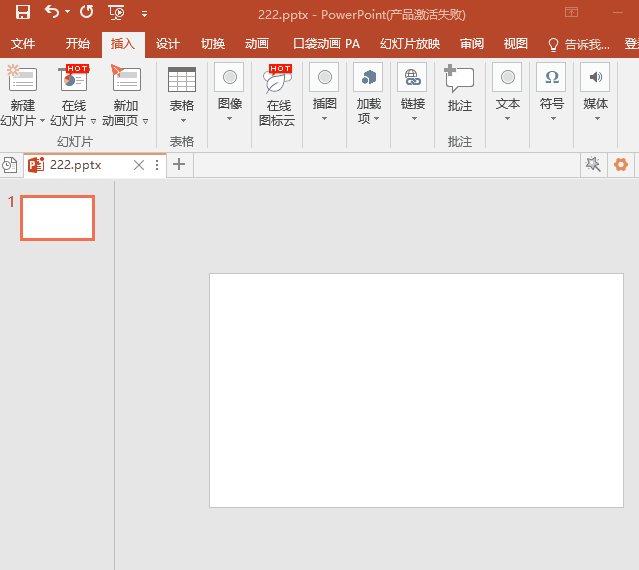Open the Slide Show (幻灯片放映) tab
The width and height of the screenshot is (639, 570).
[x=410, y=44]
